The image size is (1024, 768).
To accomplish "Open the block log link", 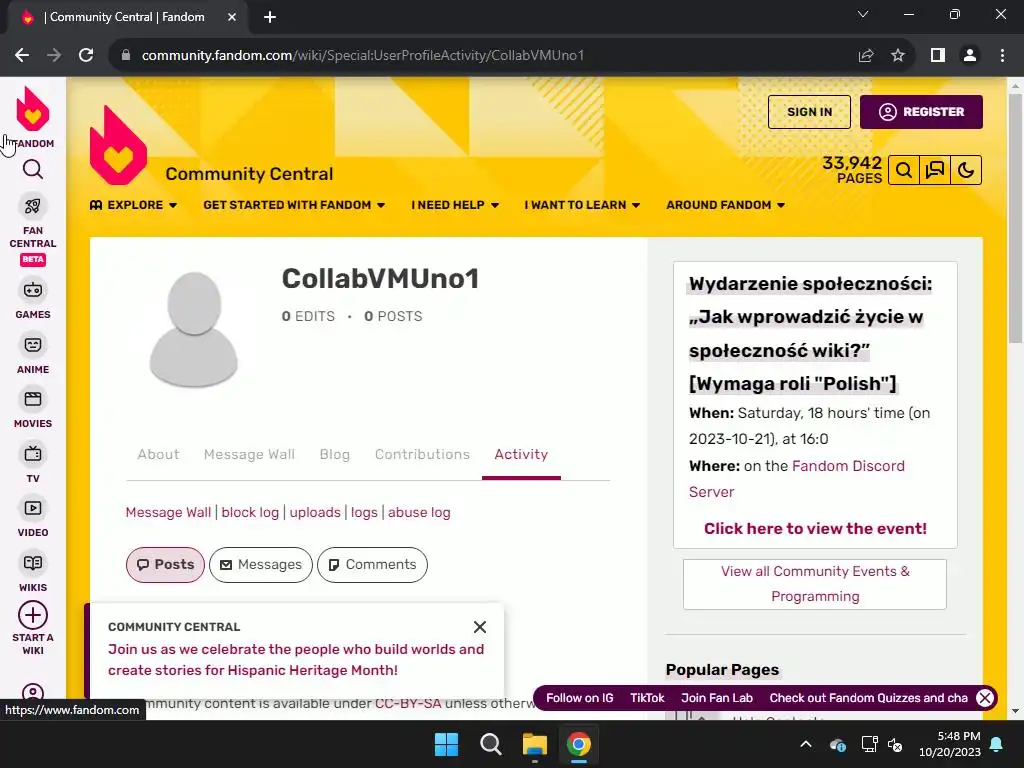I will coord(250,513).
